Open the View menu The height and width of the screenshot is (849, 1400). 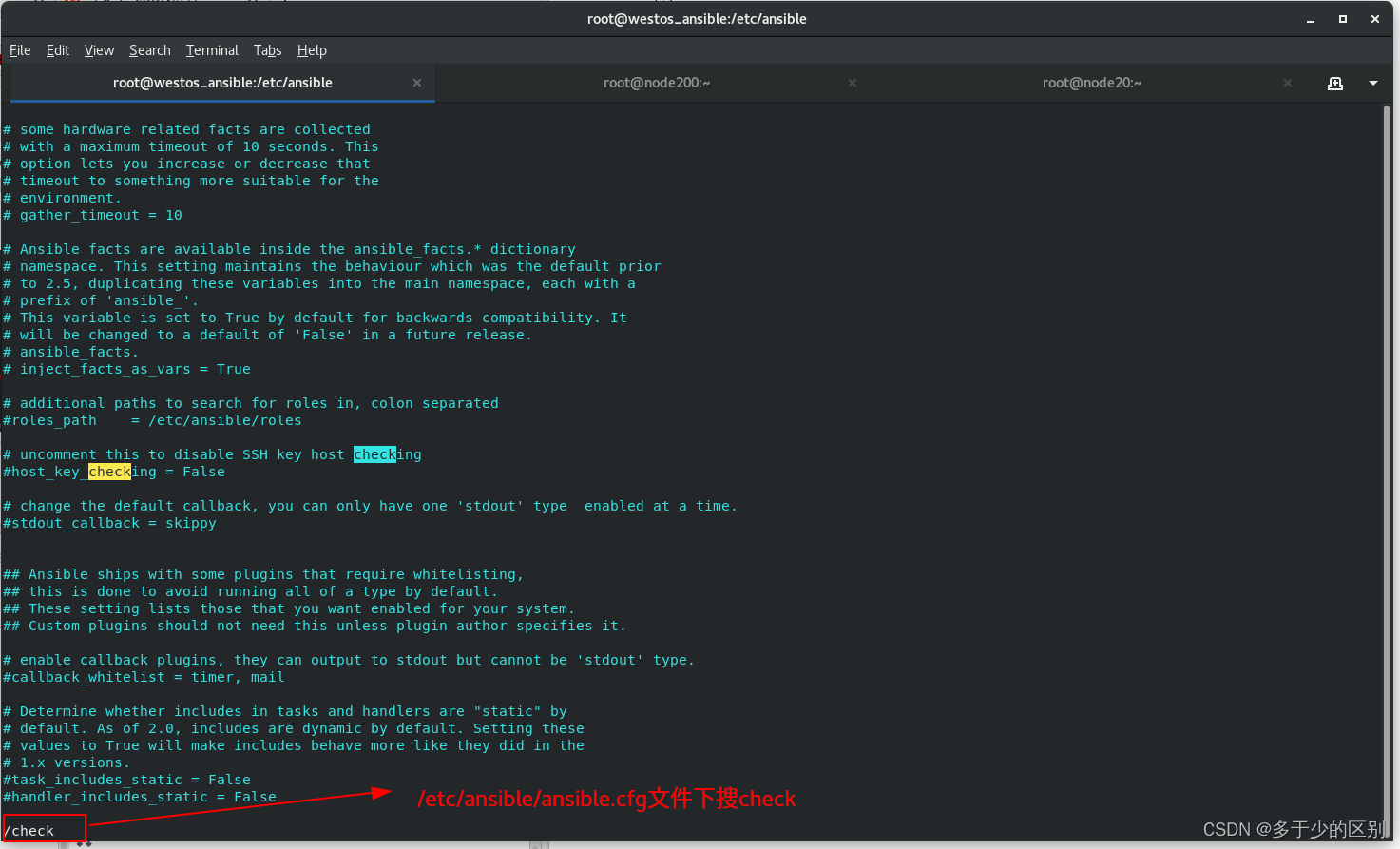[x=99, y=50]
